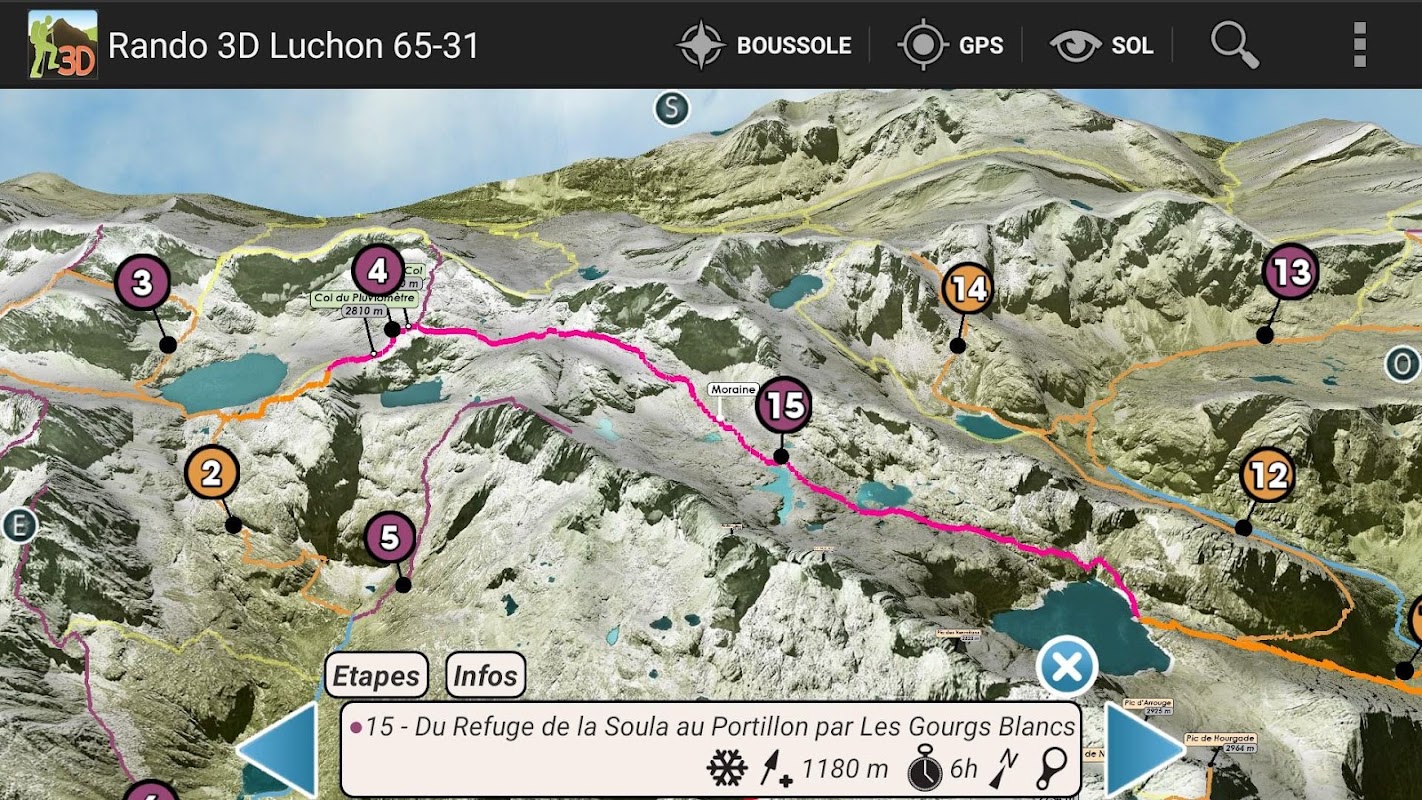Tap the Moraine map label
The image size is (1422, 800).
[x=733, y=389]
